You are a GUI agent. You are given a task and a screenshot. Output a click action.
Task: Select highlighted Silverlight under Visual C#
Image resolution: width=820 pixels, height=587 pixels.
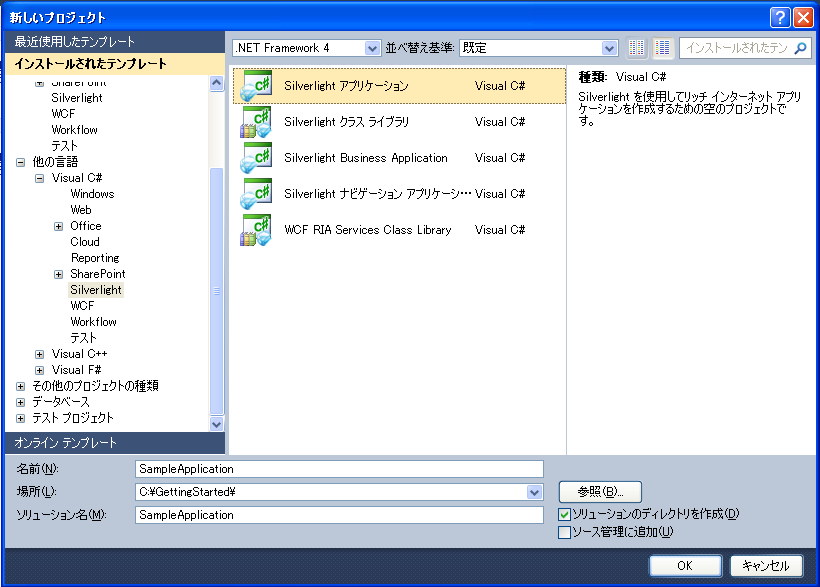96,290
